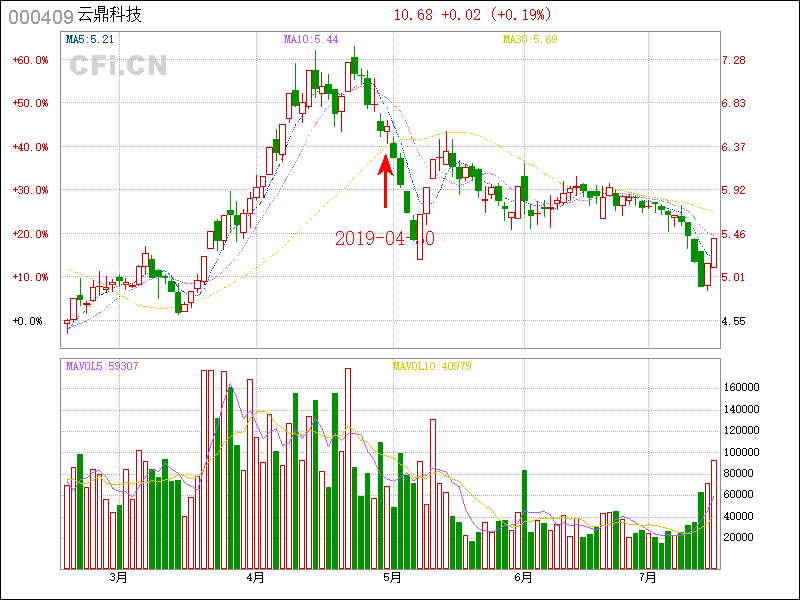Click the MAVOL5:59307 volume label

102,366
